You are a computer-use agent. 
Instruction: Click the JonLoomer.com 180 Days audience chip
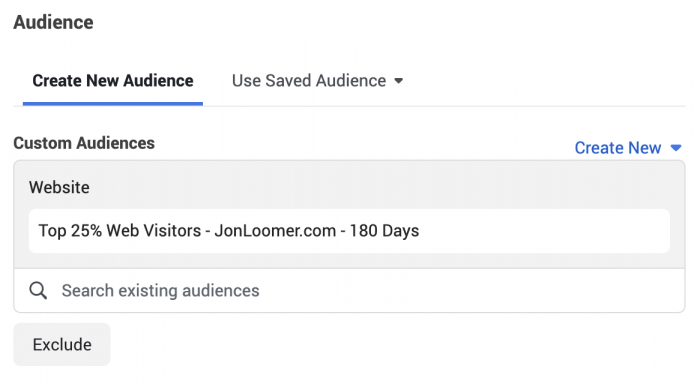click(x=349, y=231)
